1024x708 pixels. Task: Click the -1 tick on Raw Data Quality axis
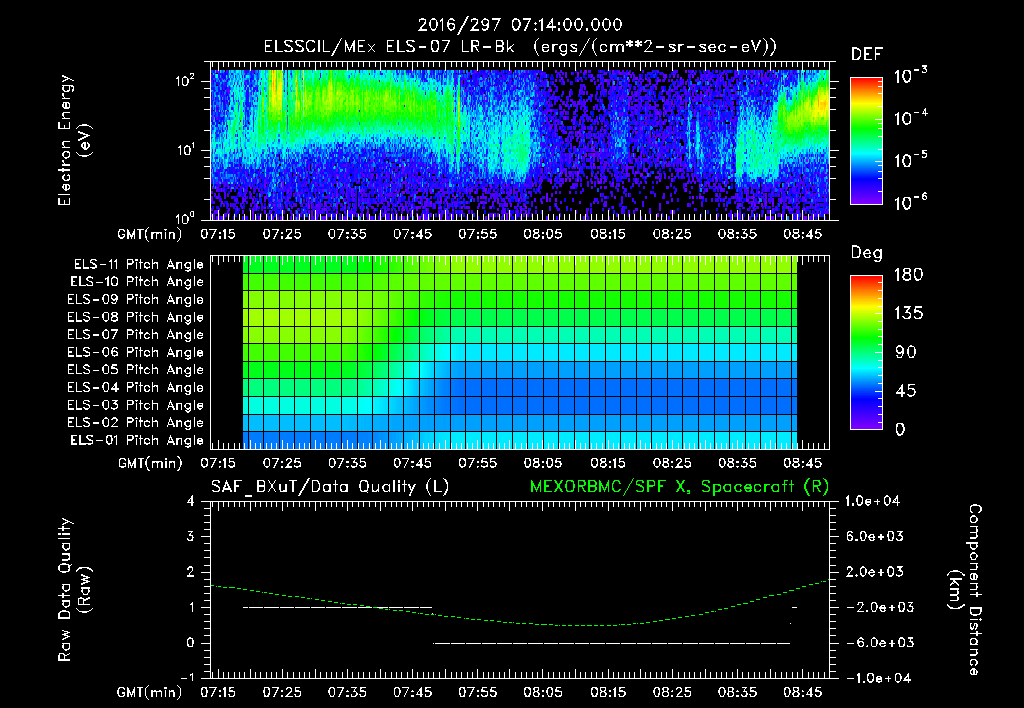point(187,677)
